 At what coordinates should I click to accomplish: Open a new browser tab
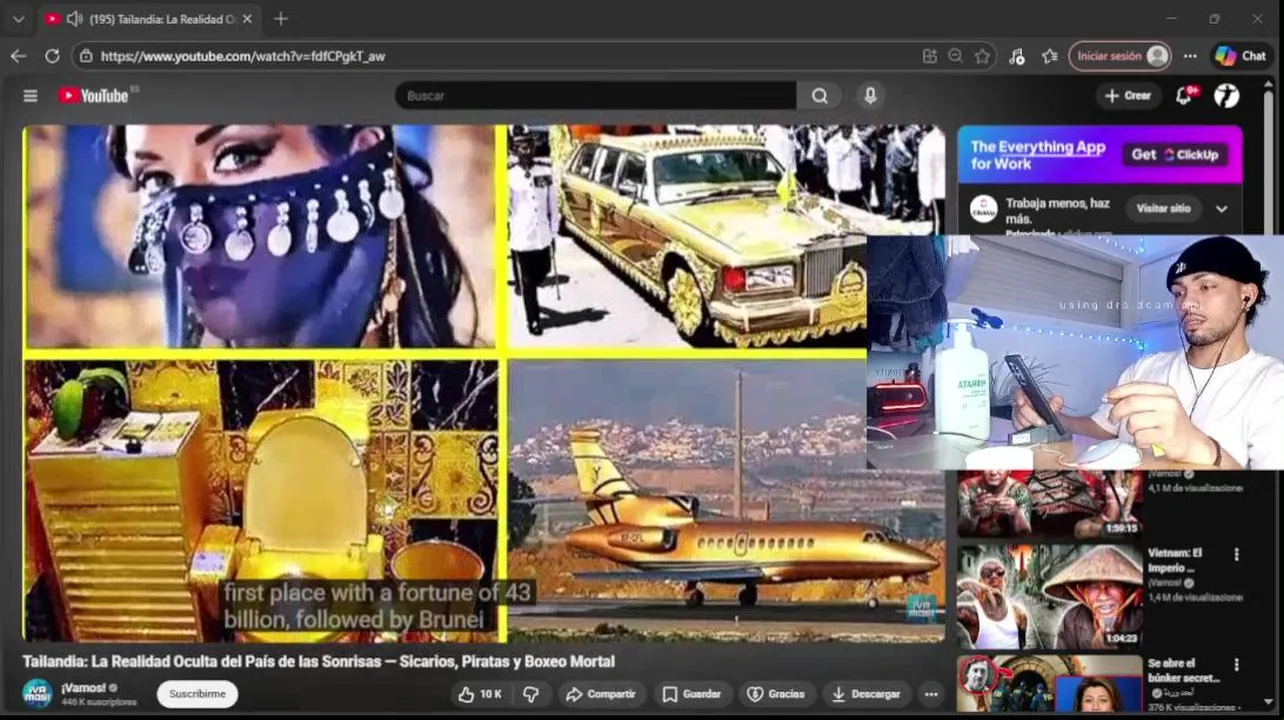point(281,19)
